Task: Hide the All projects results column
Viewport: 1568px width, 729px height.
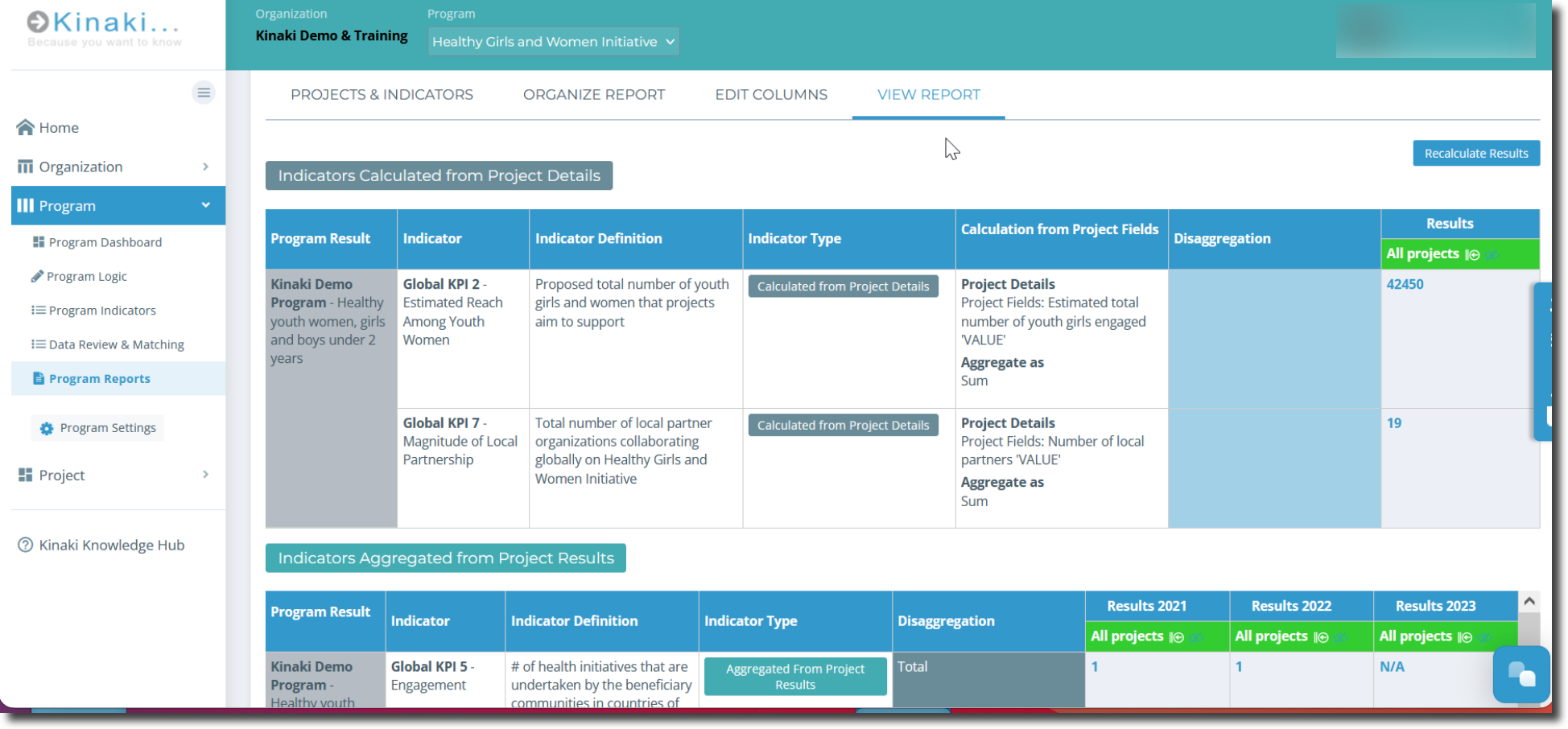Action: point(1492,254)
